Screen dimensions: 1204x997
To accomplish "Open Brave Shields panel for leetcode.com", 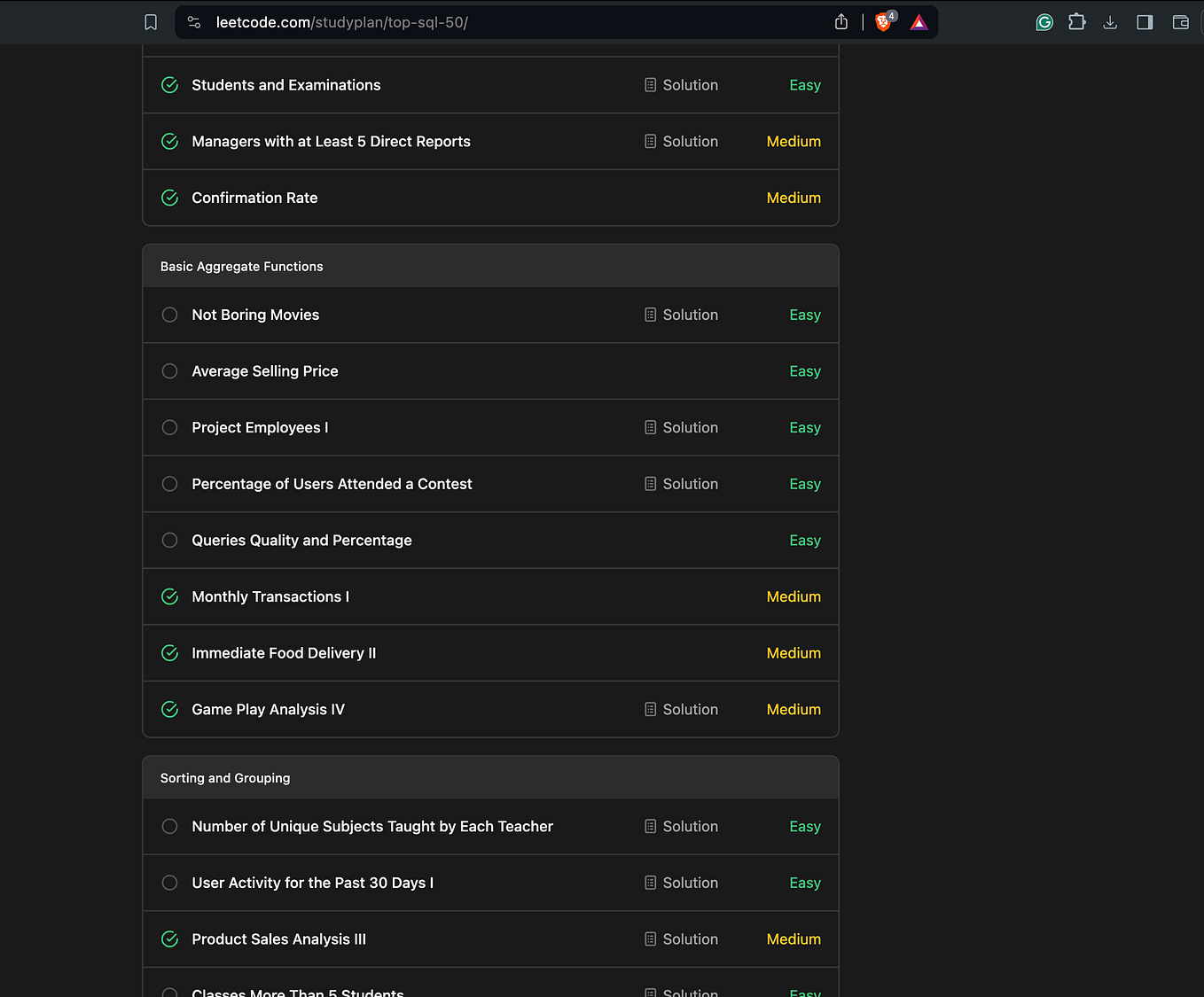I will tap(883, 21).
